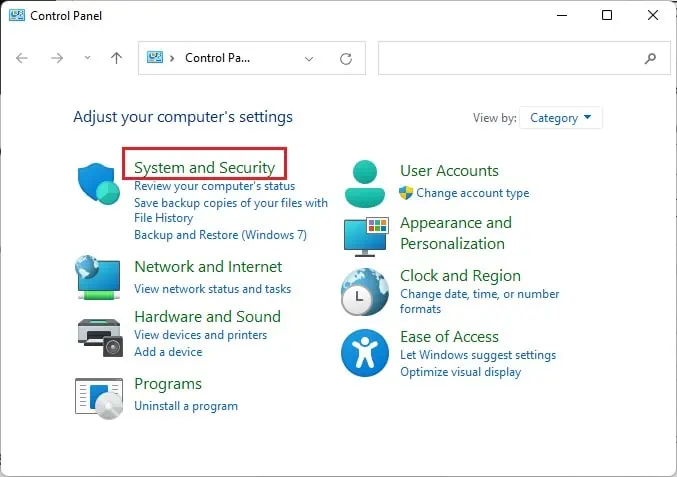Click Add a device link
The height and width of the screenshot is (477, 677).
(168, 352)
